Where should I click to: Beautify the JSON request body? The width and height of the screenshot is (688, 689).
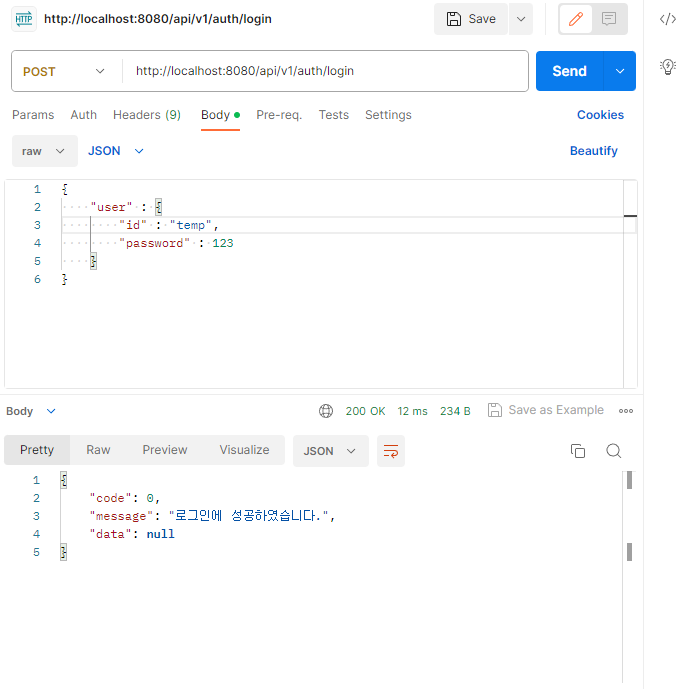click(x=594, y=151)
